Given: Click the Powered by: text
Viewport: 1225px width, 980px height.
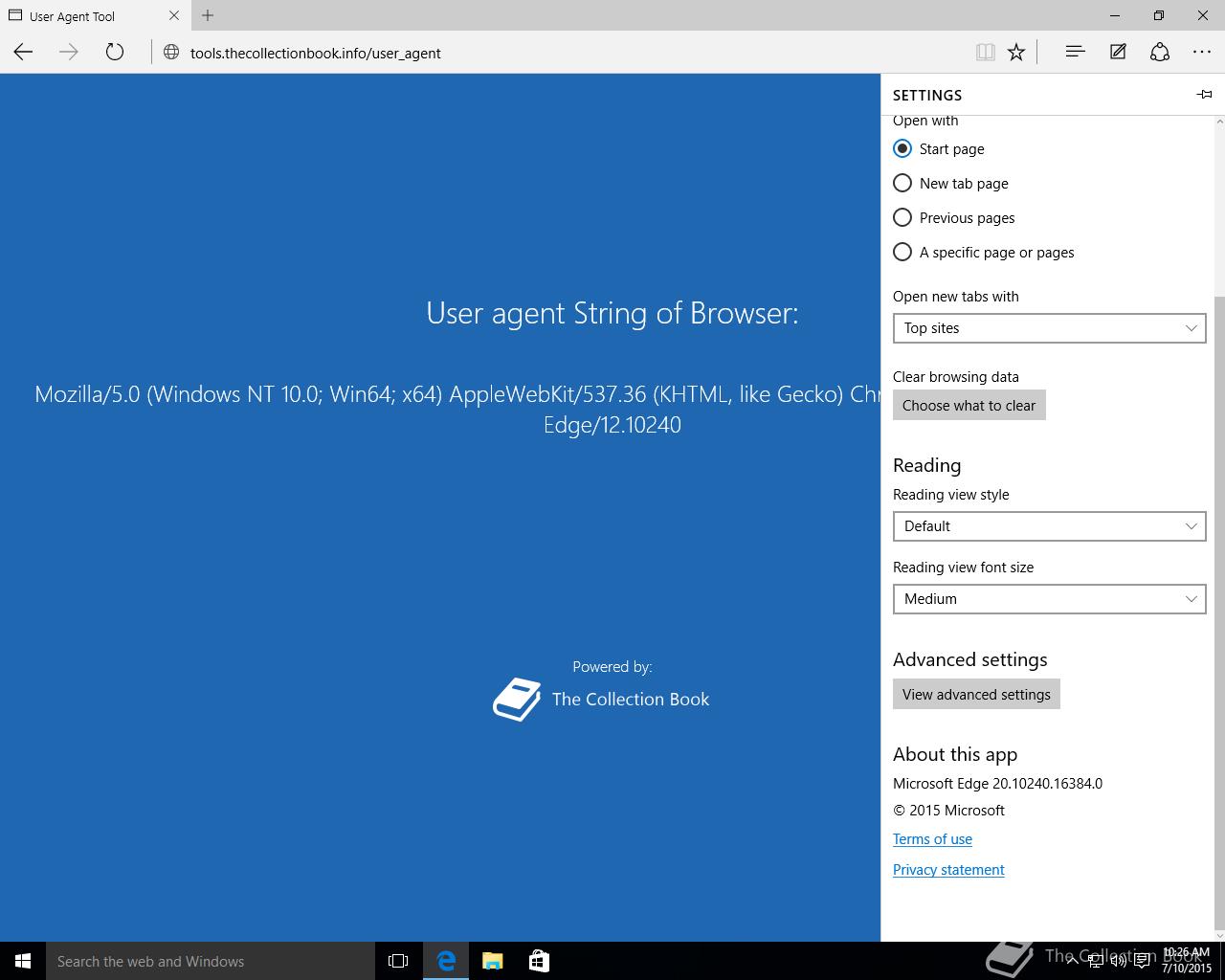Looking at the screenshot, I should click(x=612, y=667).
